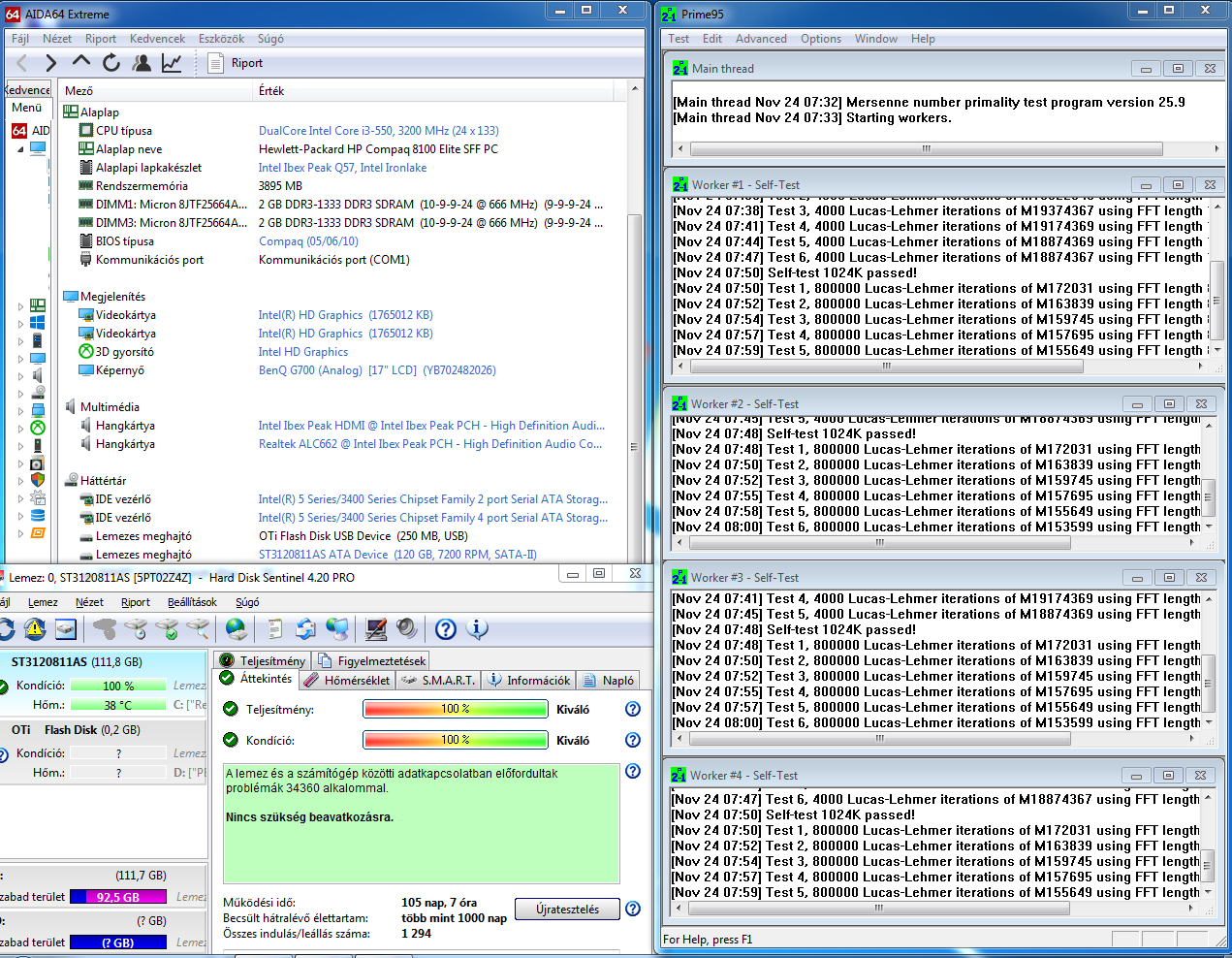Click speaker icon in Hard Disk Sentinel toolbar

coord(406,629)
